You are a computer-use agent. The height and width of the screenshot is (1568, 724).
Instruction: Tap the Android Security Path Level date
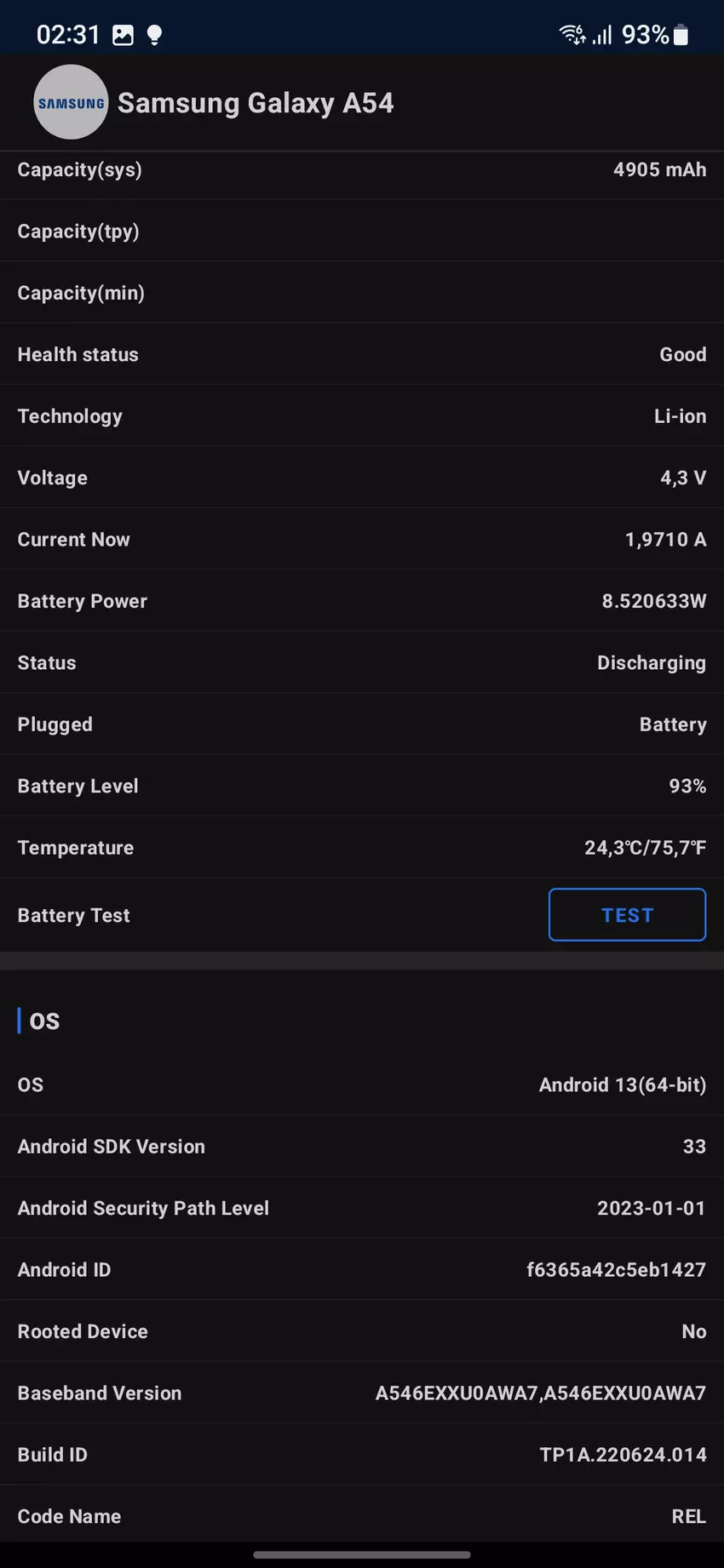click(x=651, y=1209)
